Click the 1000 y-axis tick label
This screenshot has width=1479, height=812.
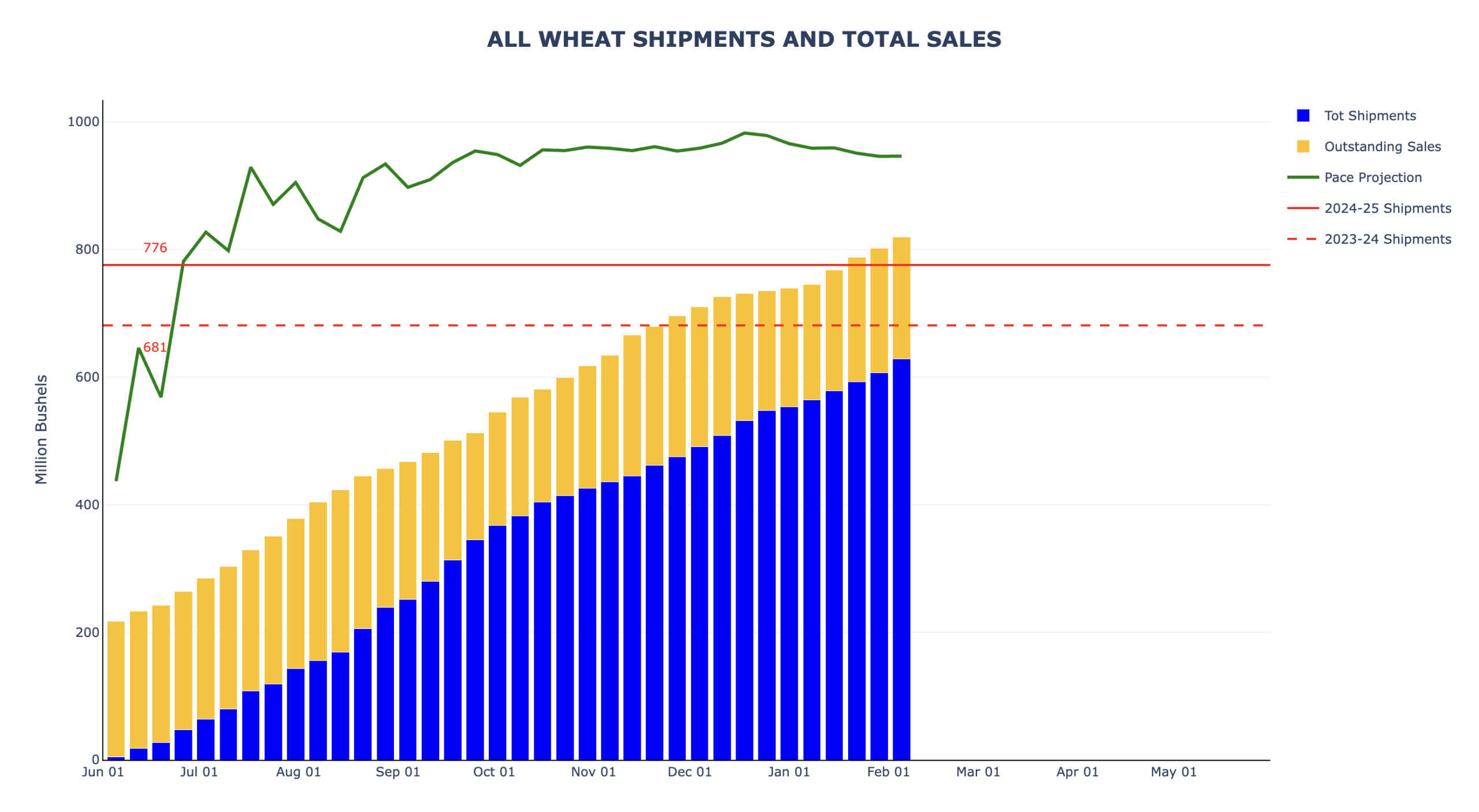83,122
